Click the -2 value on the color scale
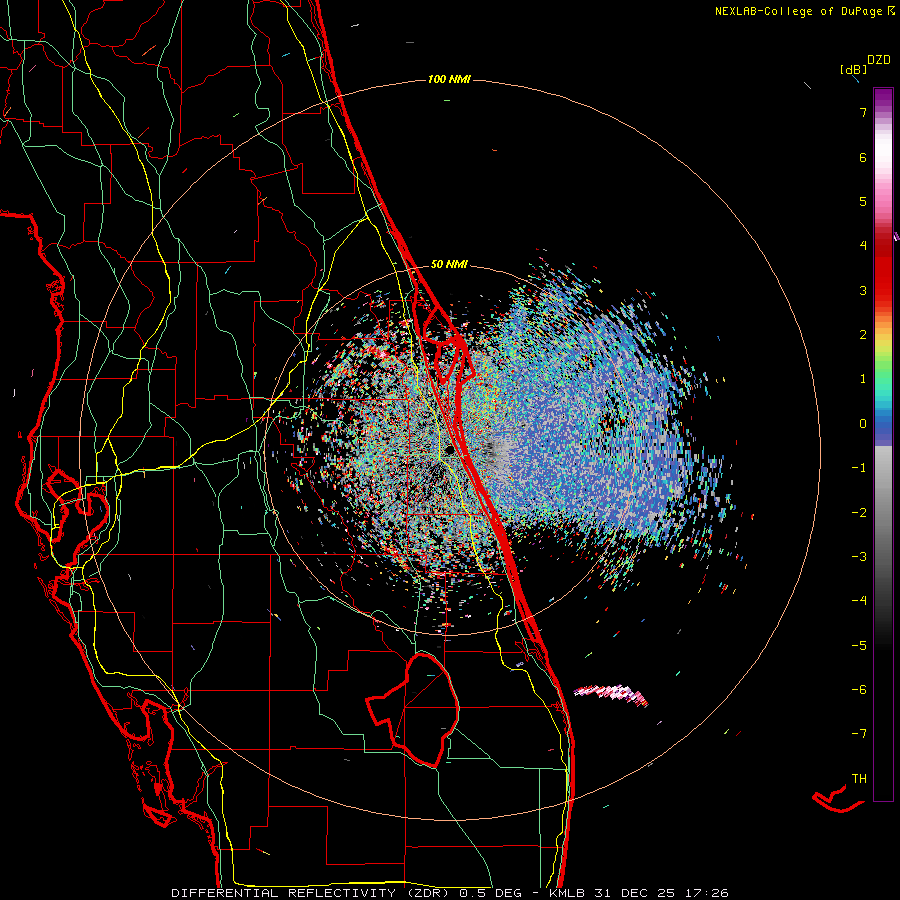 [859, 513]
